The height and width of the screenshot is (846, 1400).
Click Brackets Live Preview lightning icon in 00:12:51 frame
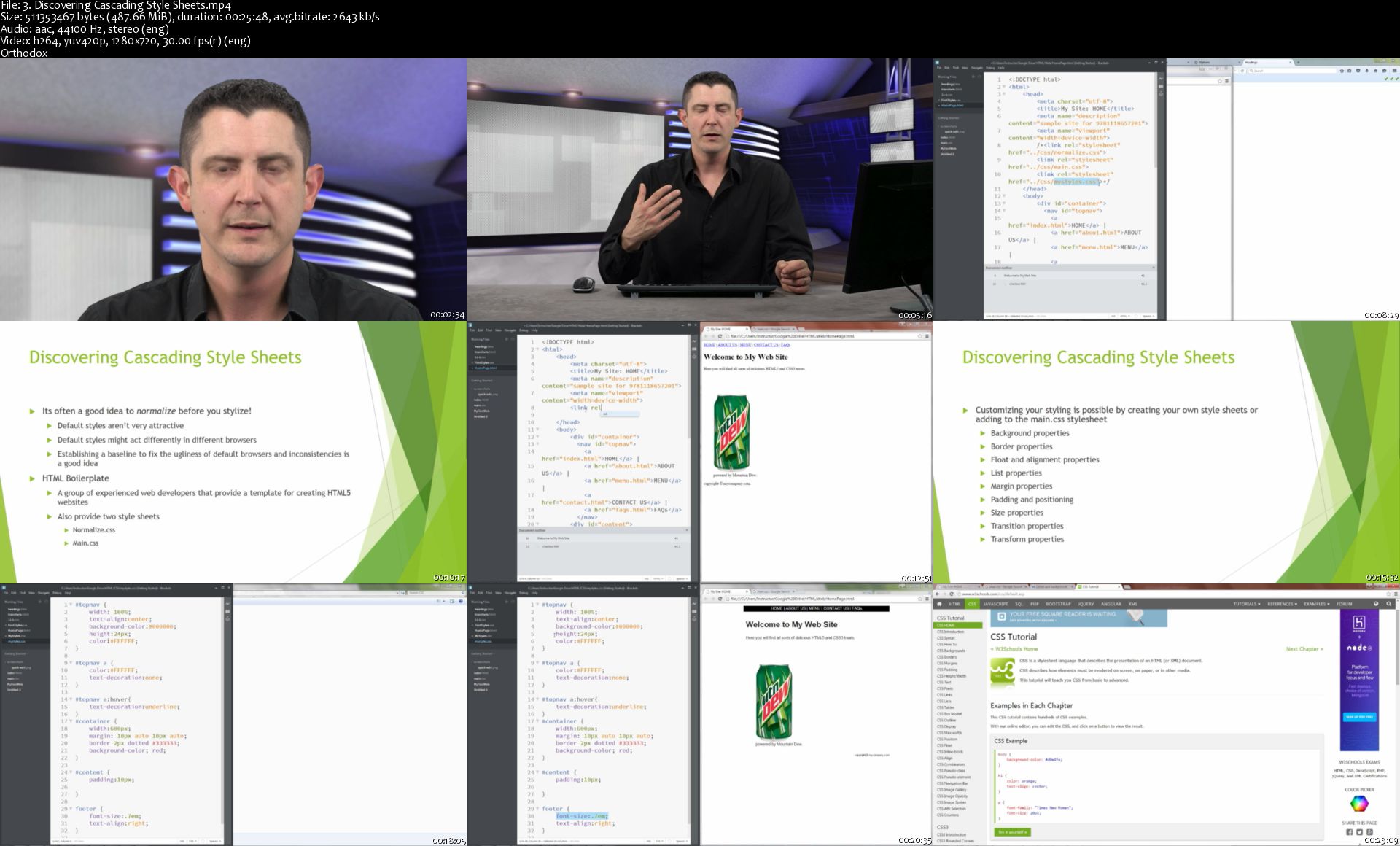click(694, 341)
